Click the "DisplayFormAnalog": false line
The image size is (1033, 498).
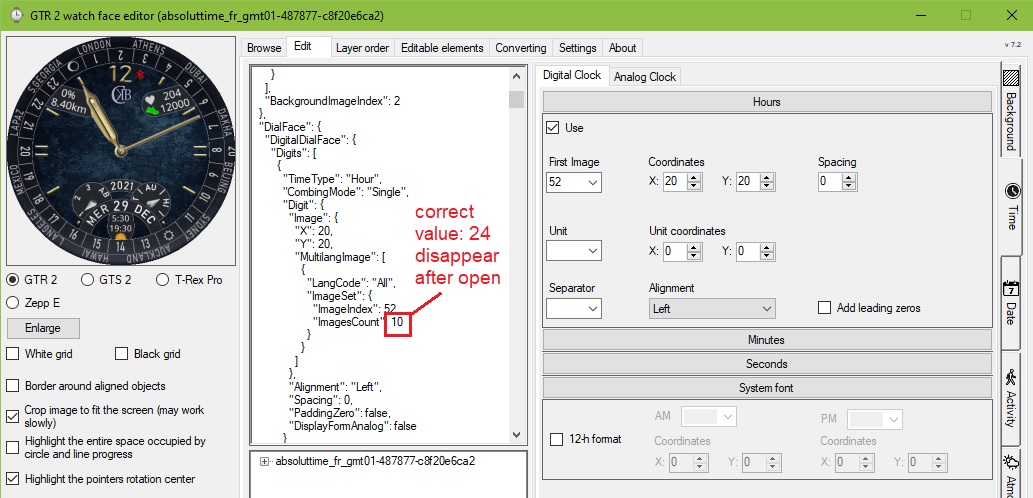pos(352,426)
